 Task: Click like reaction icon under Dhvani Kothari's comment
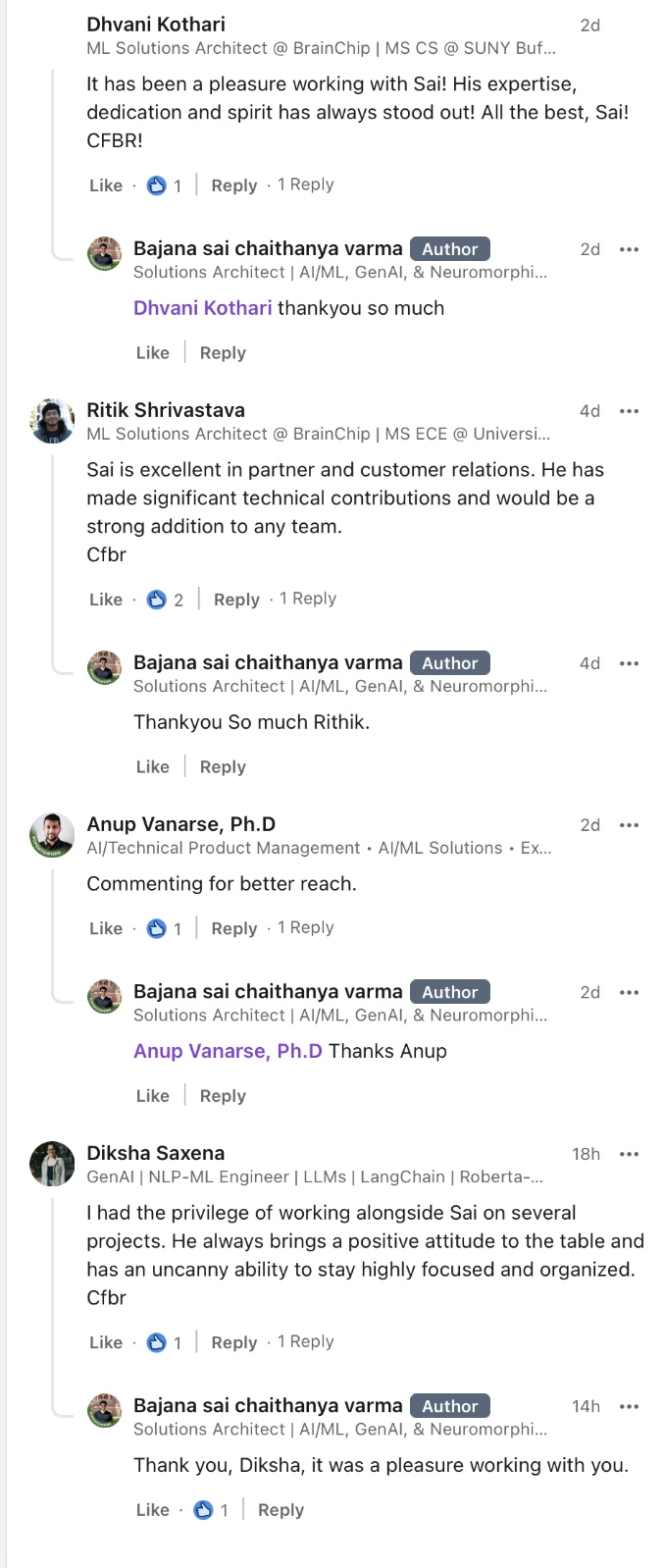156,185
